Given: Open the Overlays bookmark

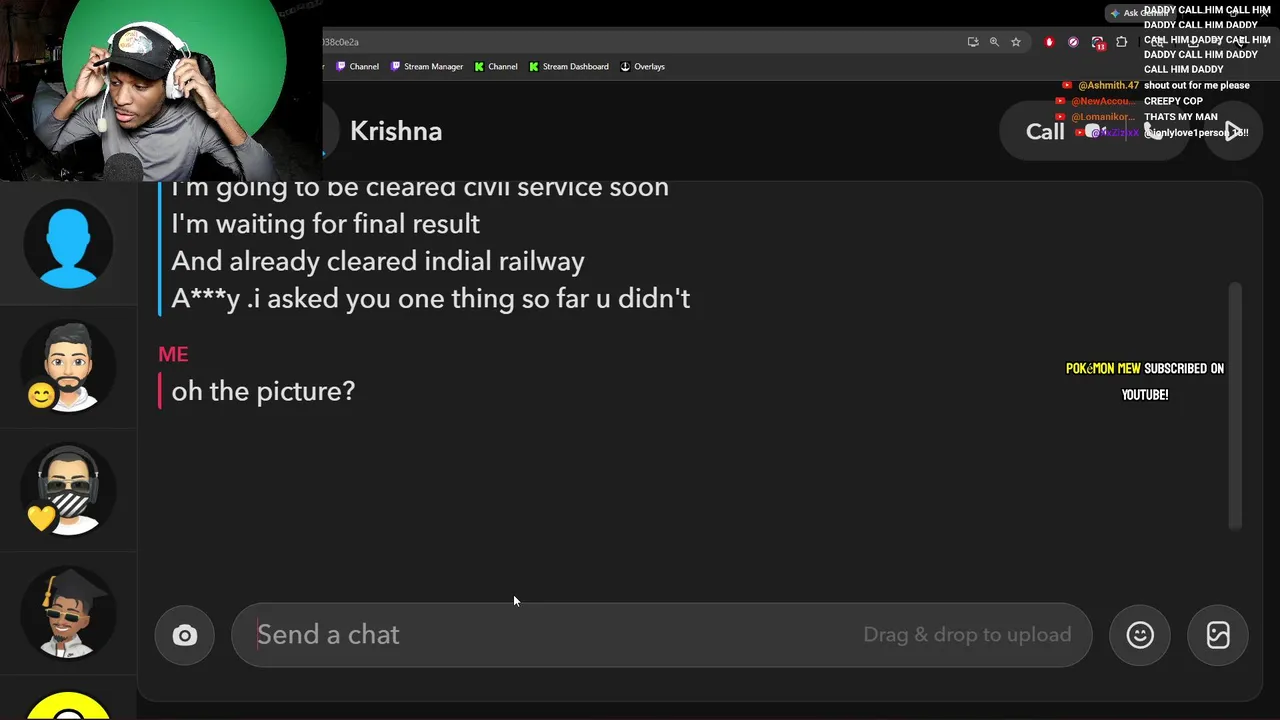Looking at the screenshot, I should tap(642, 67).
